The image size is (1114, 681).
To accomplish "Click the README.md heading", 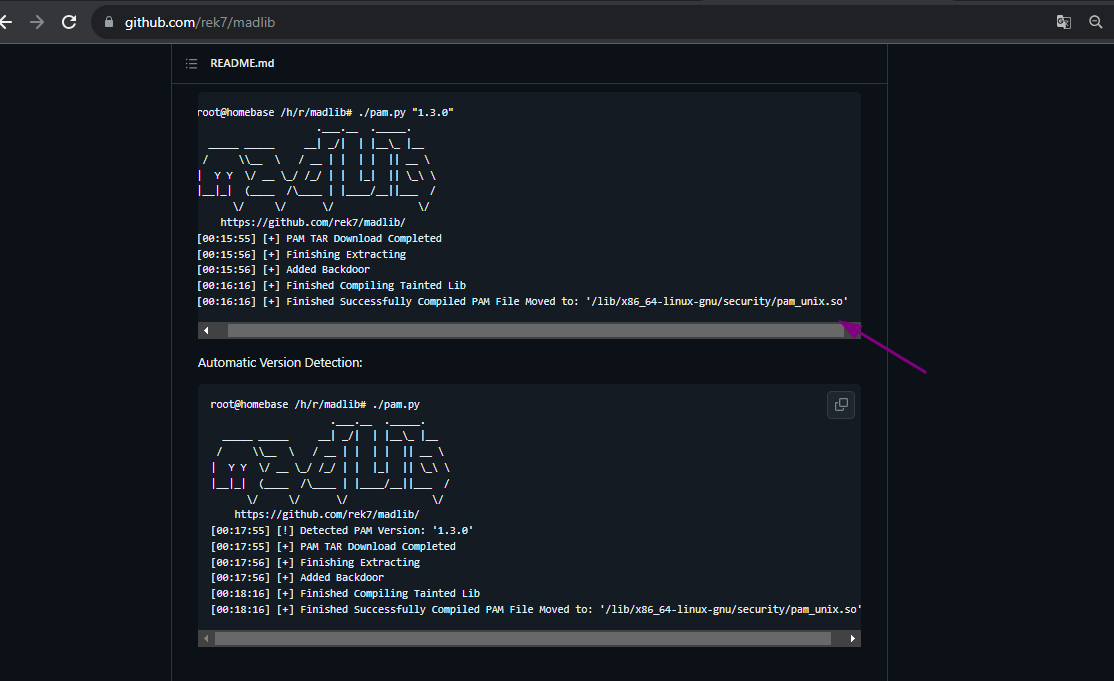I will [242, 63].
